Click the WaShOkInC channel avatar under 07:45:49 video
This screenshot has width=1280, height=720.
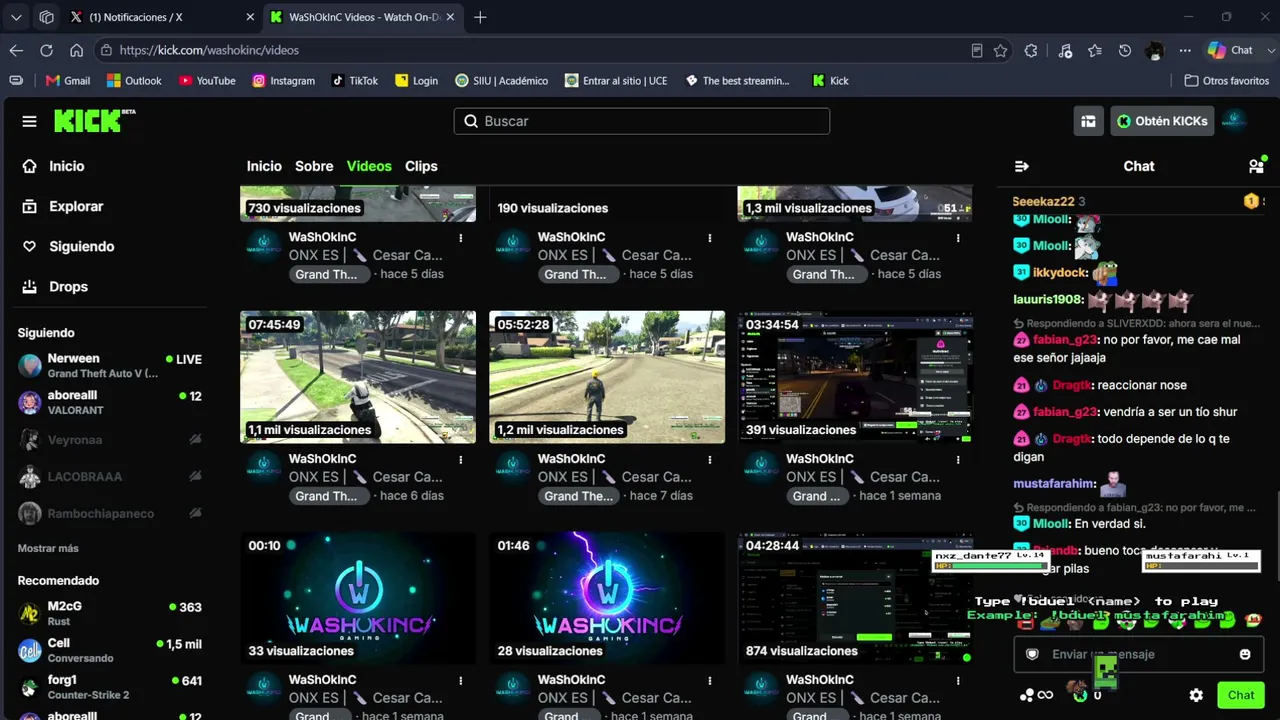[x=264, y=467]
